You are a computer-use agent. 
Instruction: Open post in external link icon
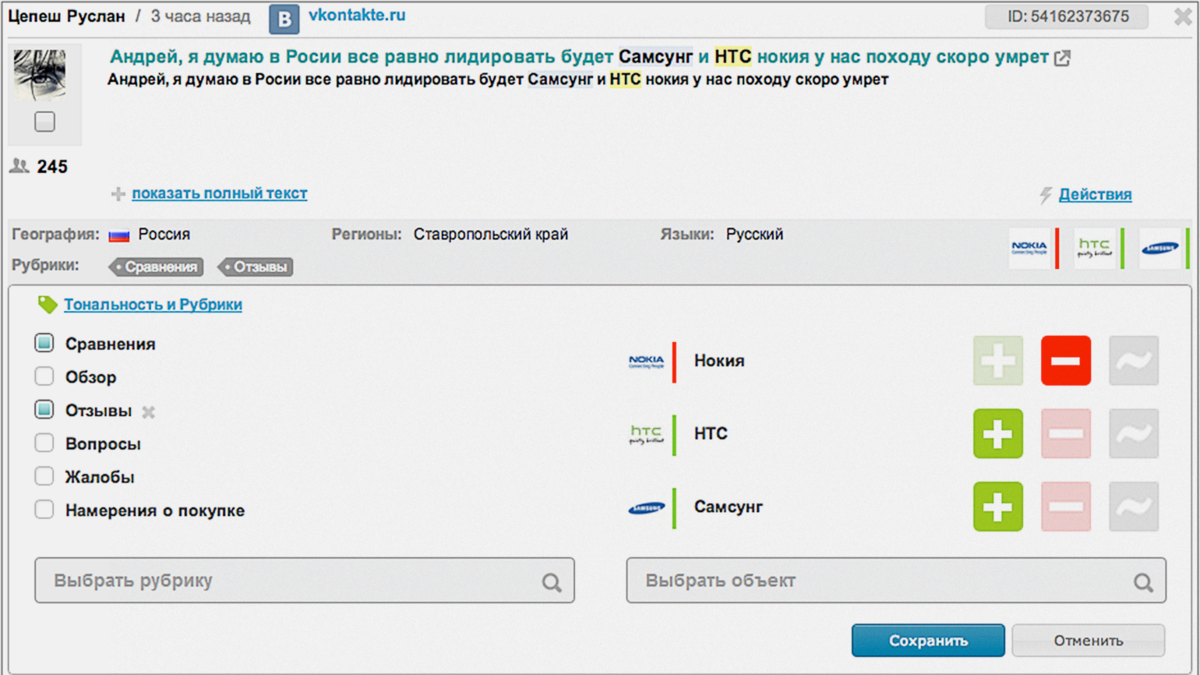point(1063,59)
